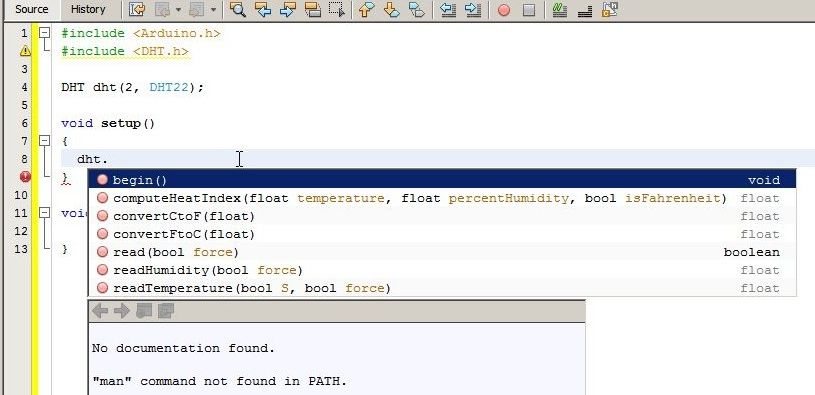Click Find Previous Occurrence arrow icon
Screen dimensions: 815x395
pyautogui.click(x=263, y=9)
